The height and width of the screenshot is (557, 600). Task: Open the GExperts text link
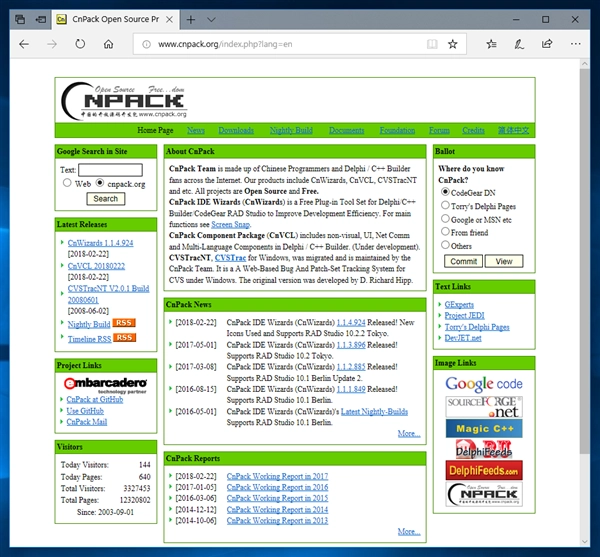[x=459, y=305]
